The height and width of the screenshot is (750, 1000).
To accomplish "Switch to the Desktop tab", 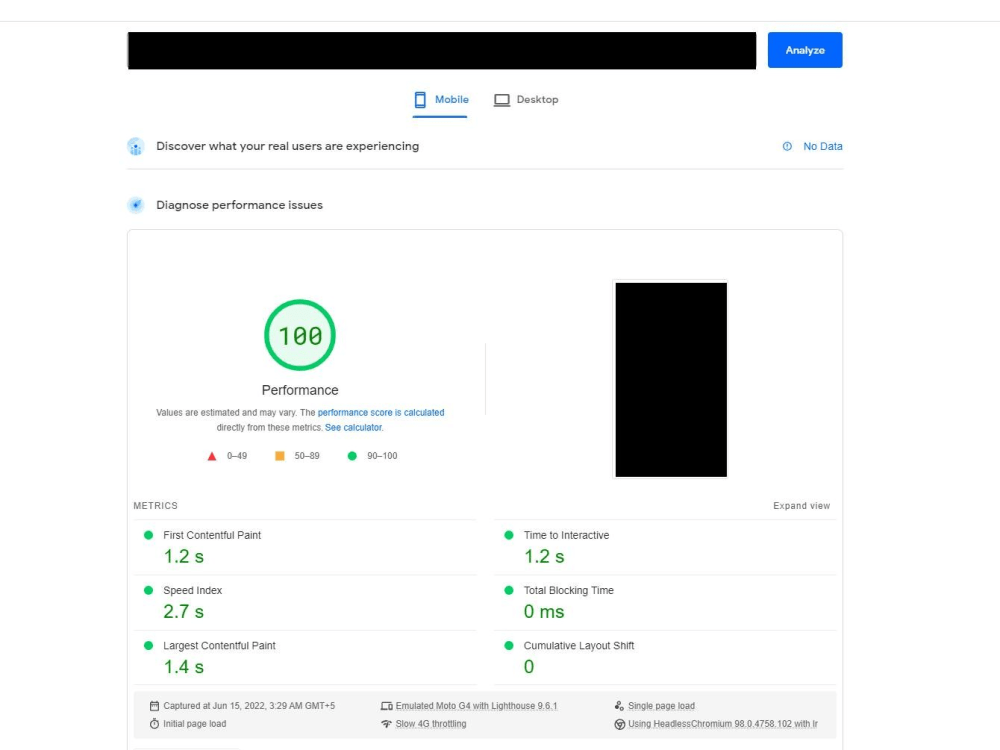I will (x=526, y=100).
